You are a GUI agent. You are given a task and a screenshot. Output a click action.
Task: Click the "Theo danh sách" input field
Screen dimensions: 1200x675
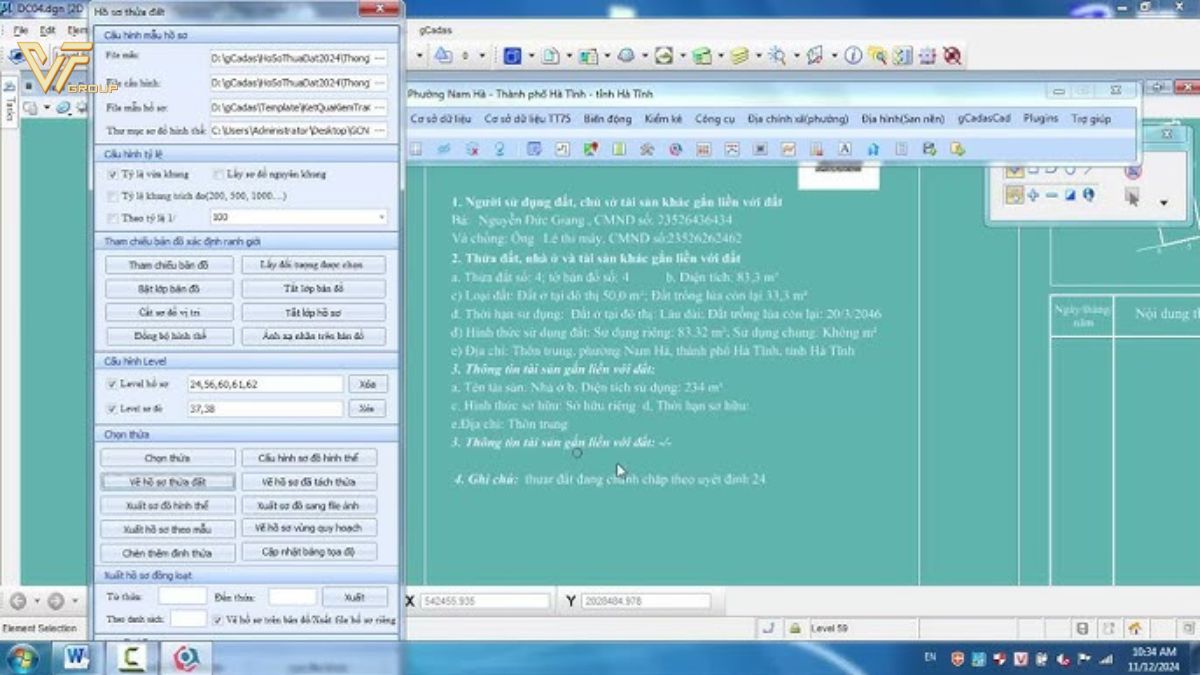click(188, 620)
